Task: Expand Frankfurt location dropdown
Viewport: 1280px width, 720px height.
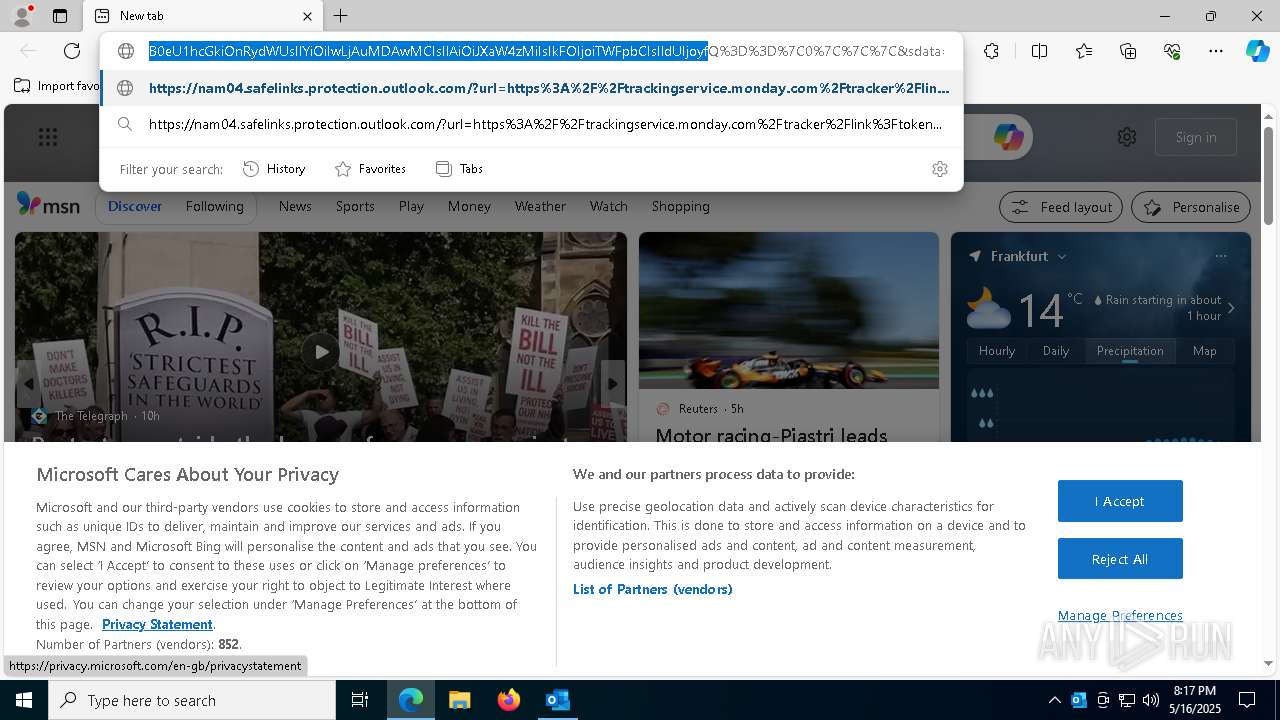Action: [x=1062, y=257]
